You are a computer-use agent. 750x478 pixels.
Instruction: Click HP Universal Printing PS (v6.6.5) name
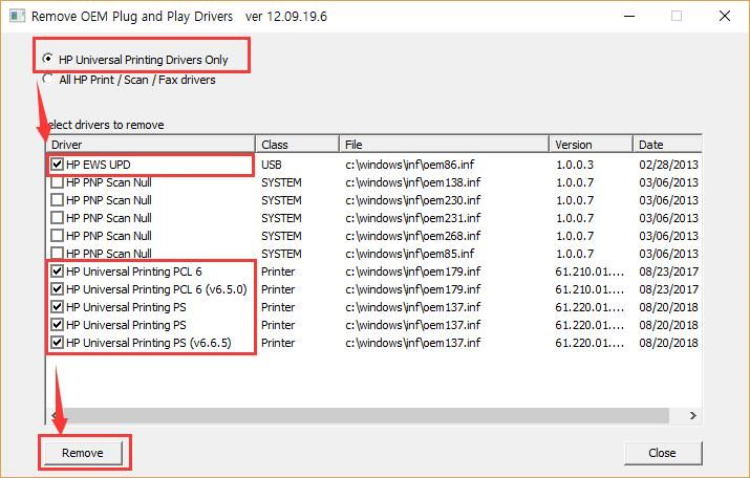pyautogui.click(x=149, y=343)
